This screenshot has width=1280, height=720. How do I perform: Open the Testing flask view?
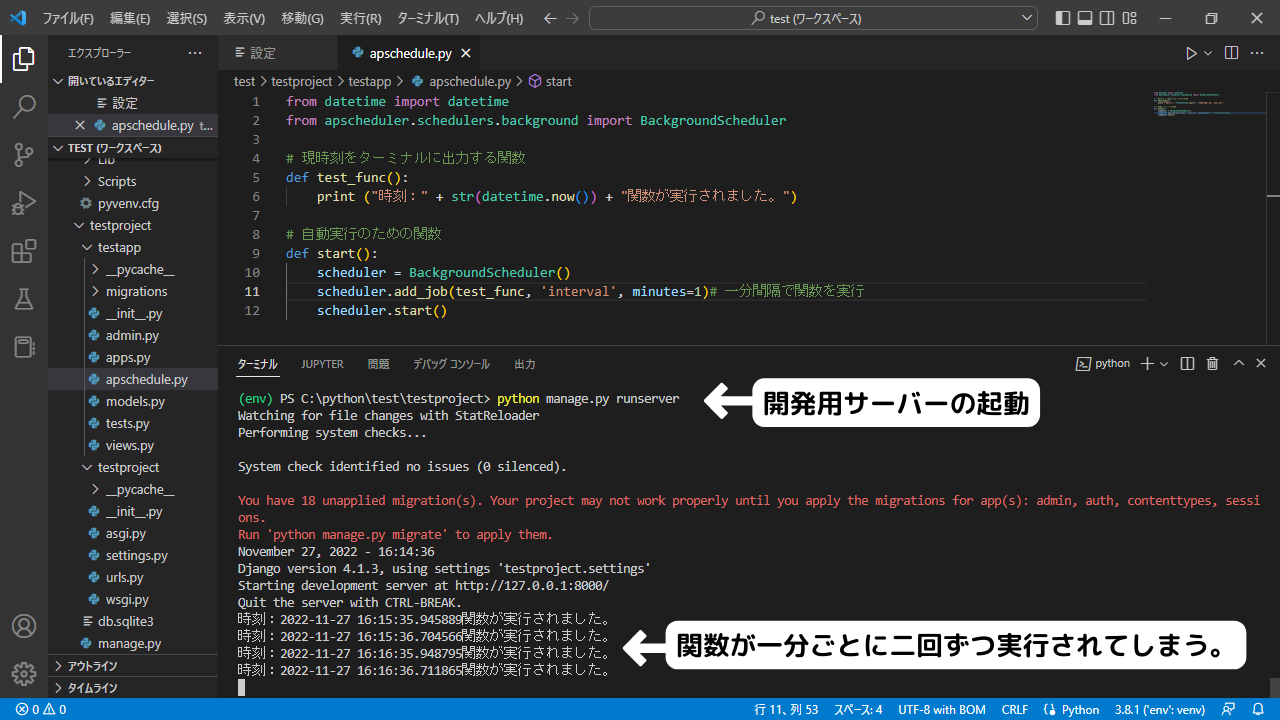coord(24,299)
